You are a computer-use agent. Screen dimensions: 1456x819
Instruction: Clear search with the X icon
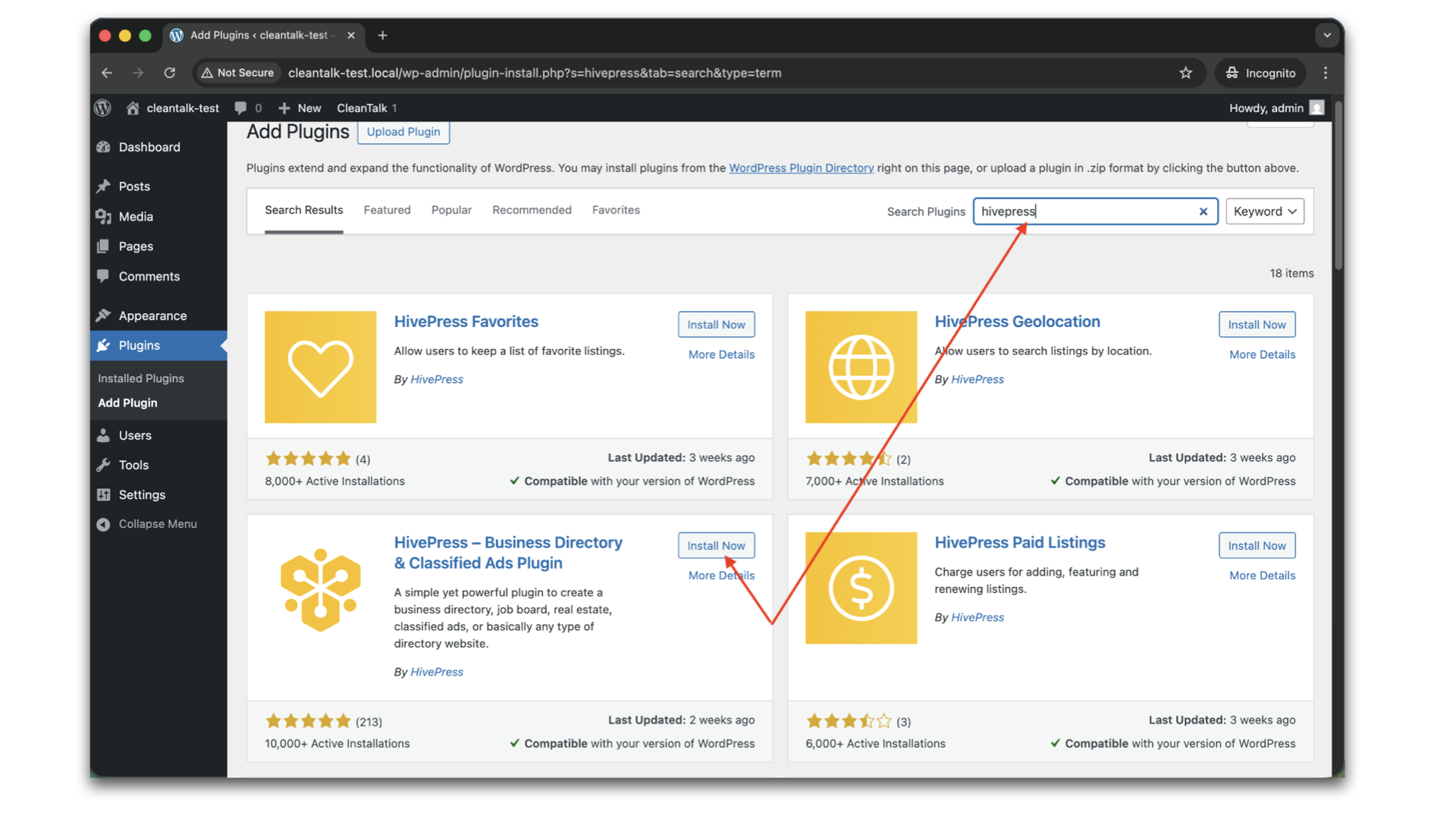(x=1203, y=212)
